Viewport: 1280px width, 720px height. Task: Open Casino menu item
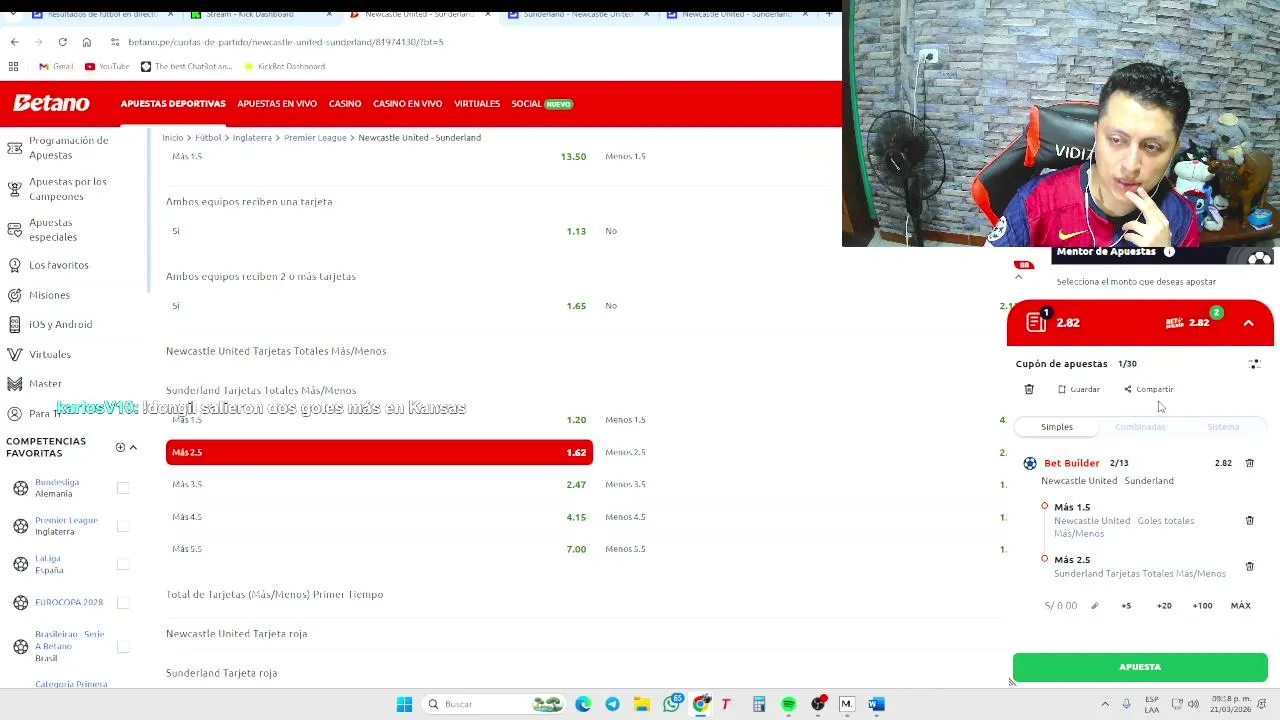(x=345, y=104)
